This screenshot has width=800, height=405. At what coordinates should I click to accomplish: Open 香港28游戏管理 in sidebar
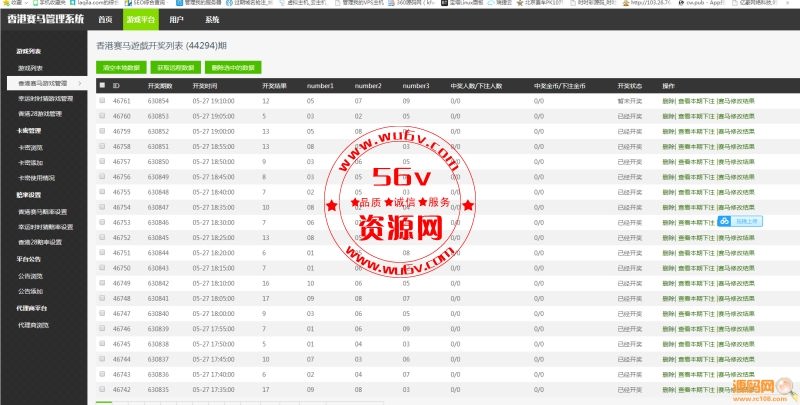(x=40, y=114)
